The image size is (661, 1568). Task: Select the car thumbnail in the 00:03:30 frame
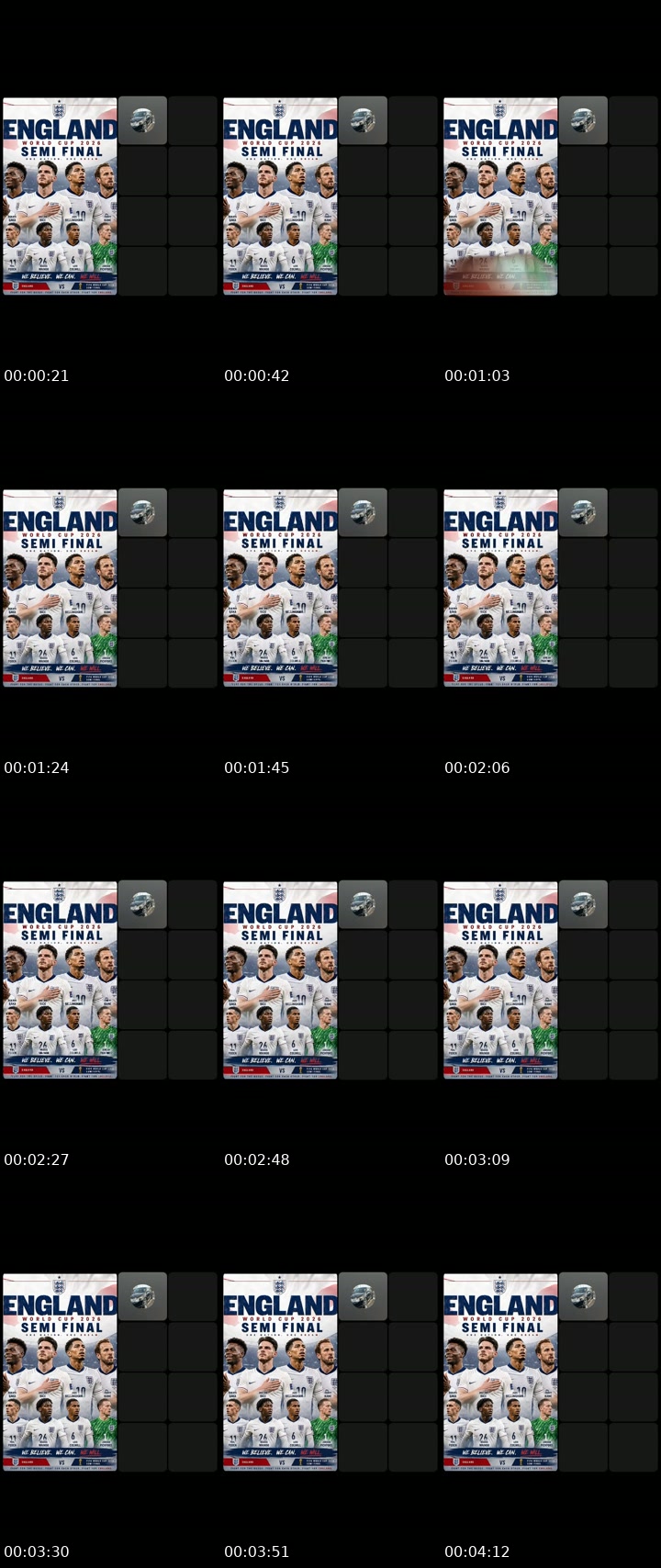pos(142,1296)
